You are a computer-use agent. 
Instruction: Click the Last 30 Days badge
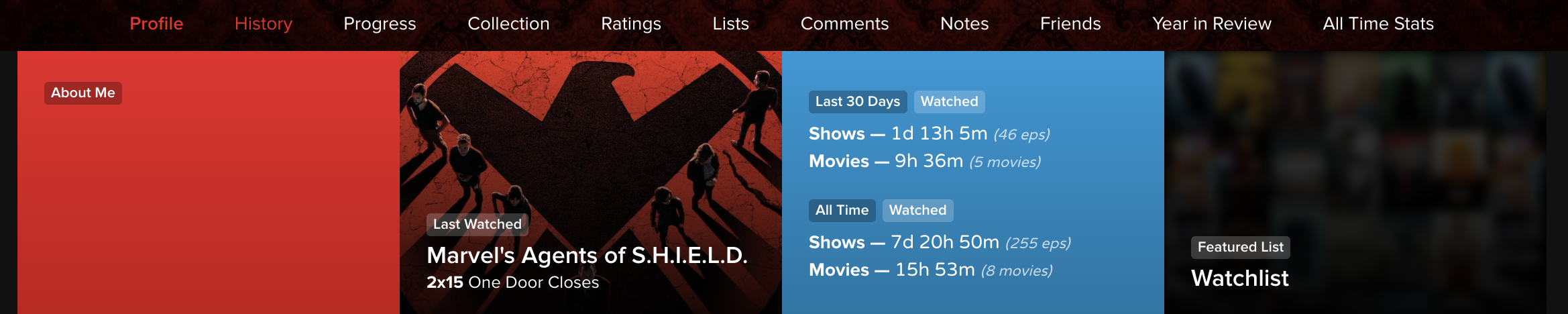tap(858, 101)
